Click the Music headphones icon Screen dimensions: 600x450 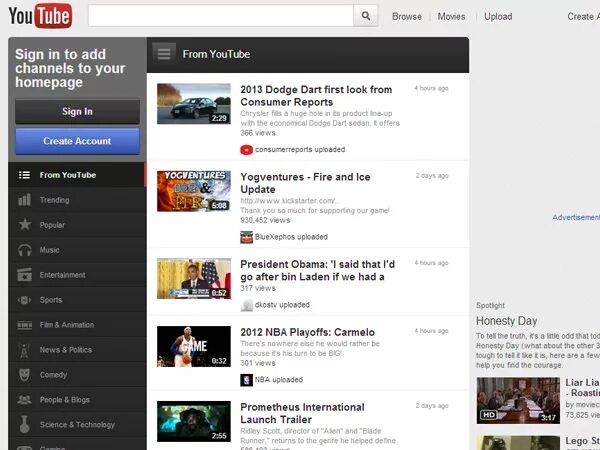pos(24,250)
